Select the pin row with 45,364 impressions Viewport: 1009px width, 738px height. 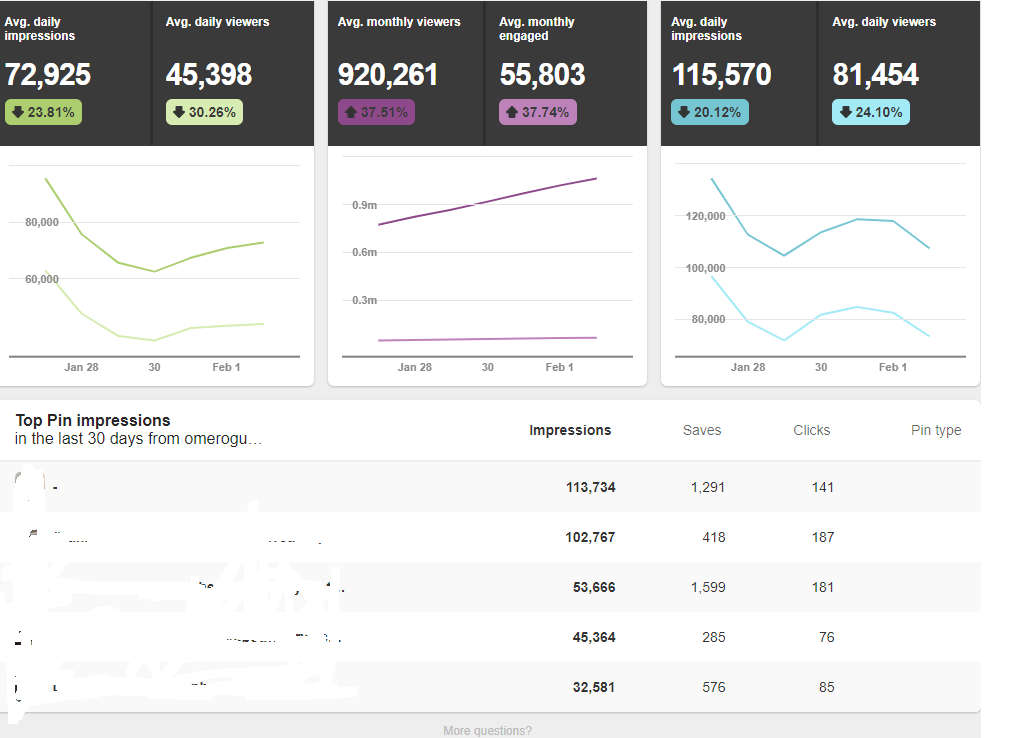(x=490, y=637)
